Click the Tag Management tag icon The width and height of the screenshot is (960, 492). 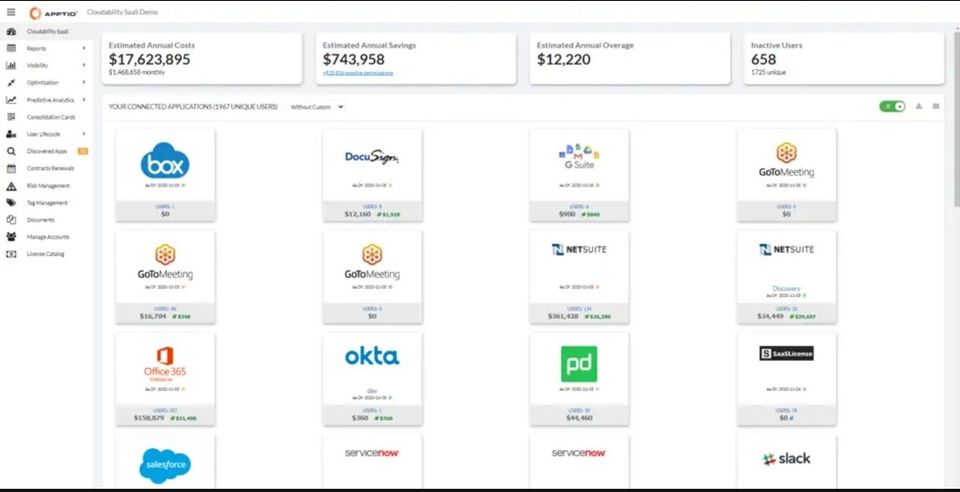(11, 203)
